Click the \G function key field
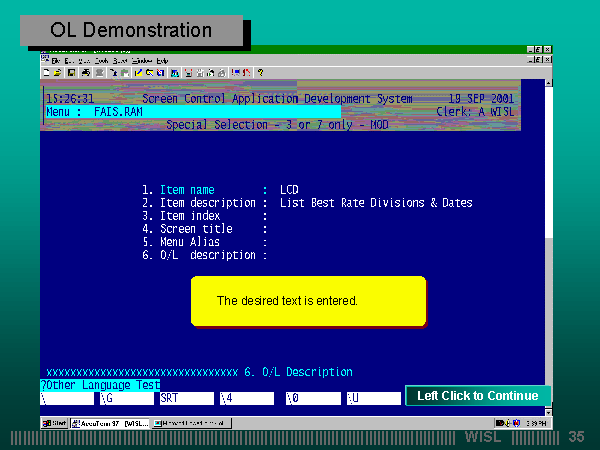This screenshot has width=600, height=450. point(125,397)
